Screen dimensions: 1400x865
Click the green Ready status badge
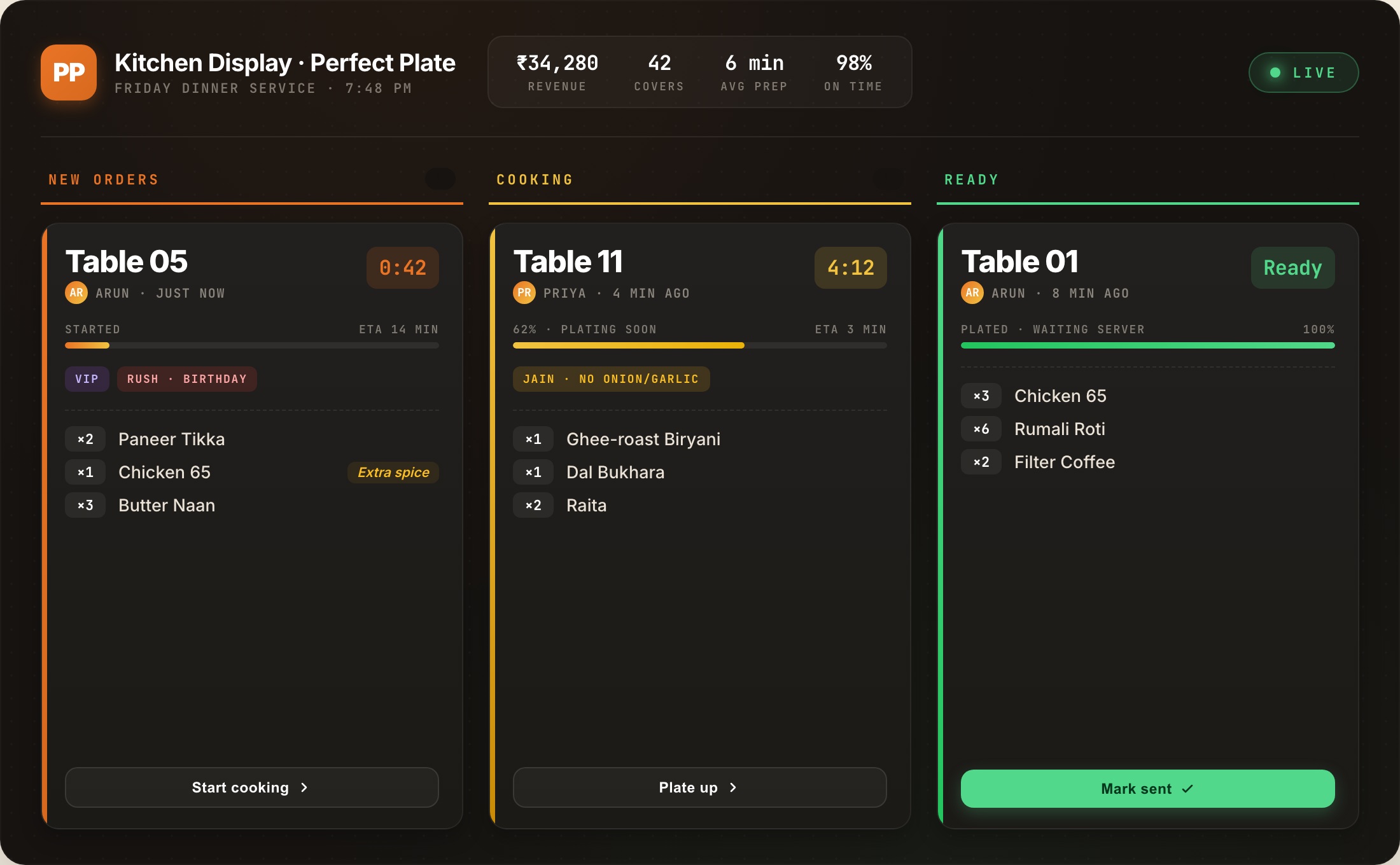[x=1292, y=268]
